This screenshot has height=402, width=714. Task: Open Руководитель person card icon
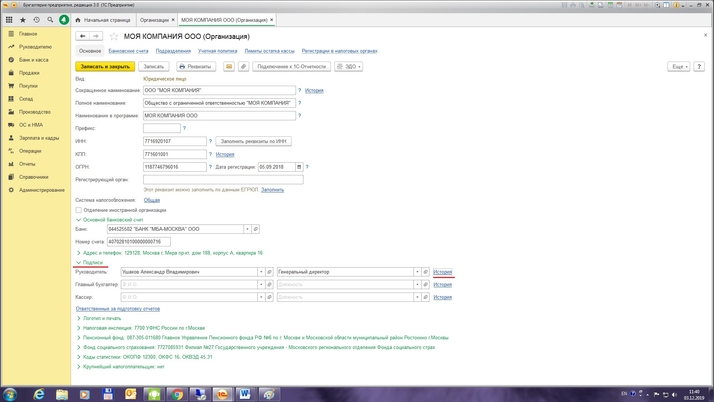269,272
